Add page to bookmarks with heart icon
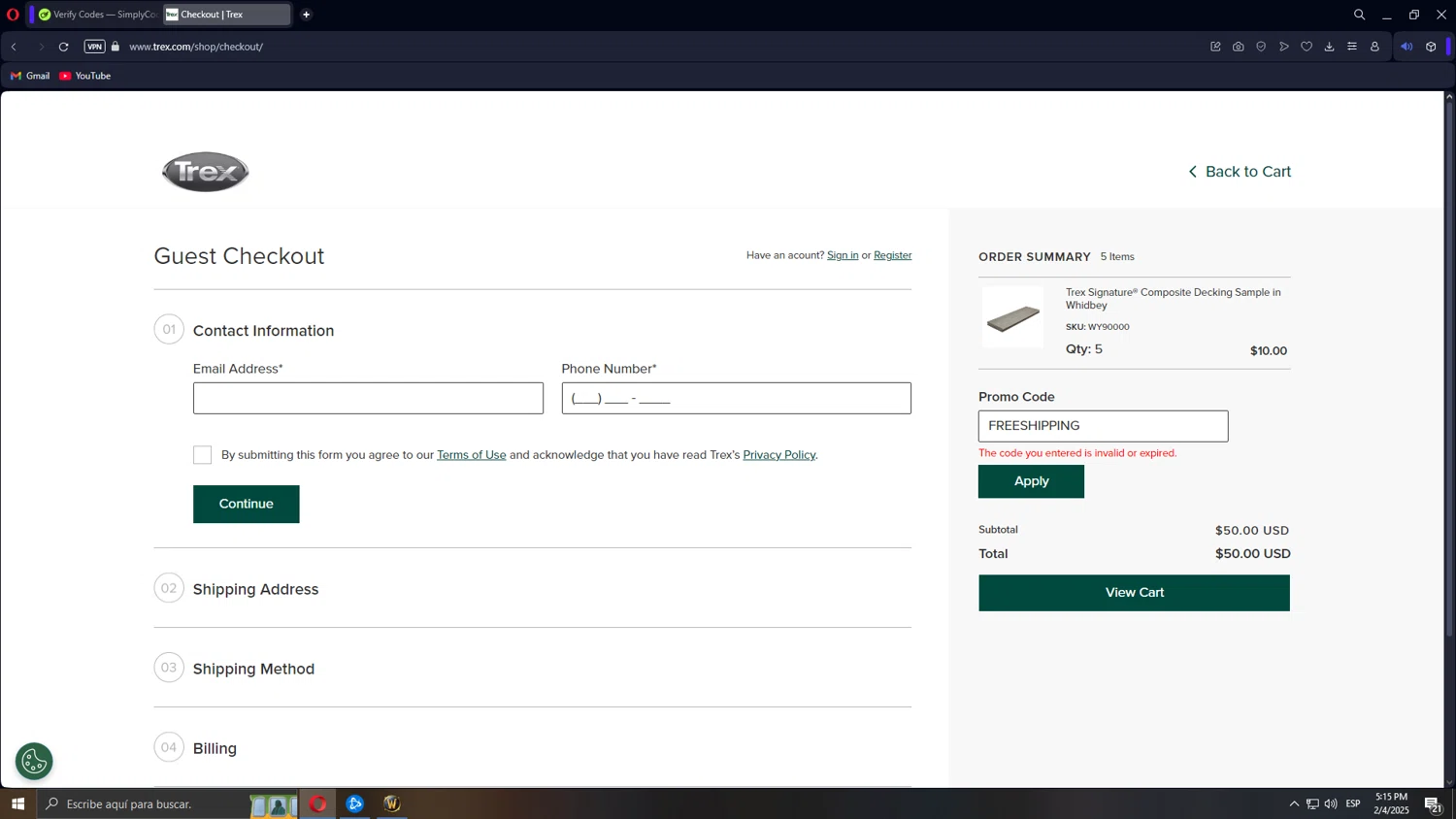Image resolution: width=1456 pixels, height=819 pixels. (1307, 47)
